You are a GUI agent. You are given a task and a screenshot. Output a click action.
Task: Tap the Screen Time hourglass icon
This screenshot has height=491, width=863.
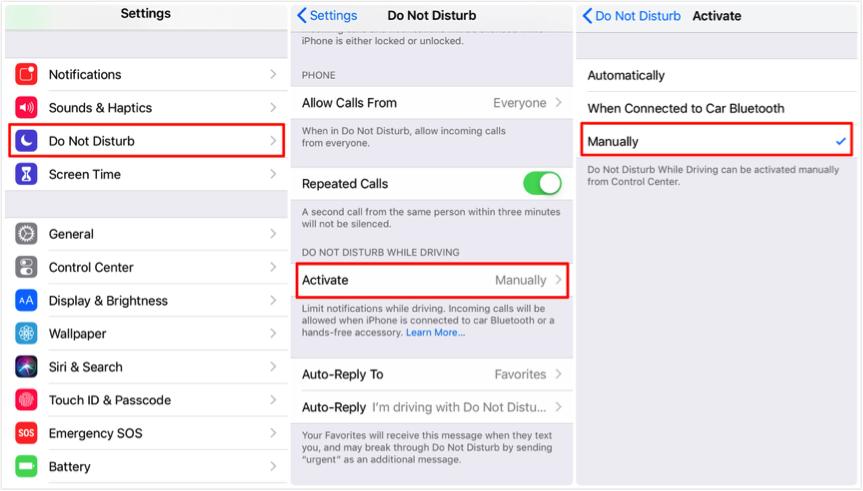coord(27,174)
